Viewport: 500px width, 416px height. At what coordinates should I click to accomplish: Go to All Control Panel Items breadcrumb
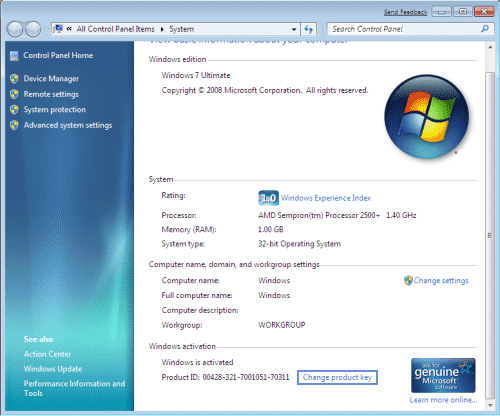point(115,29)
